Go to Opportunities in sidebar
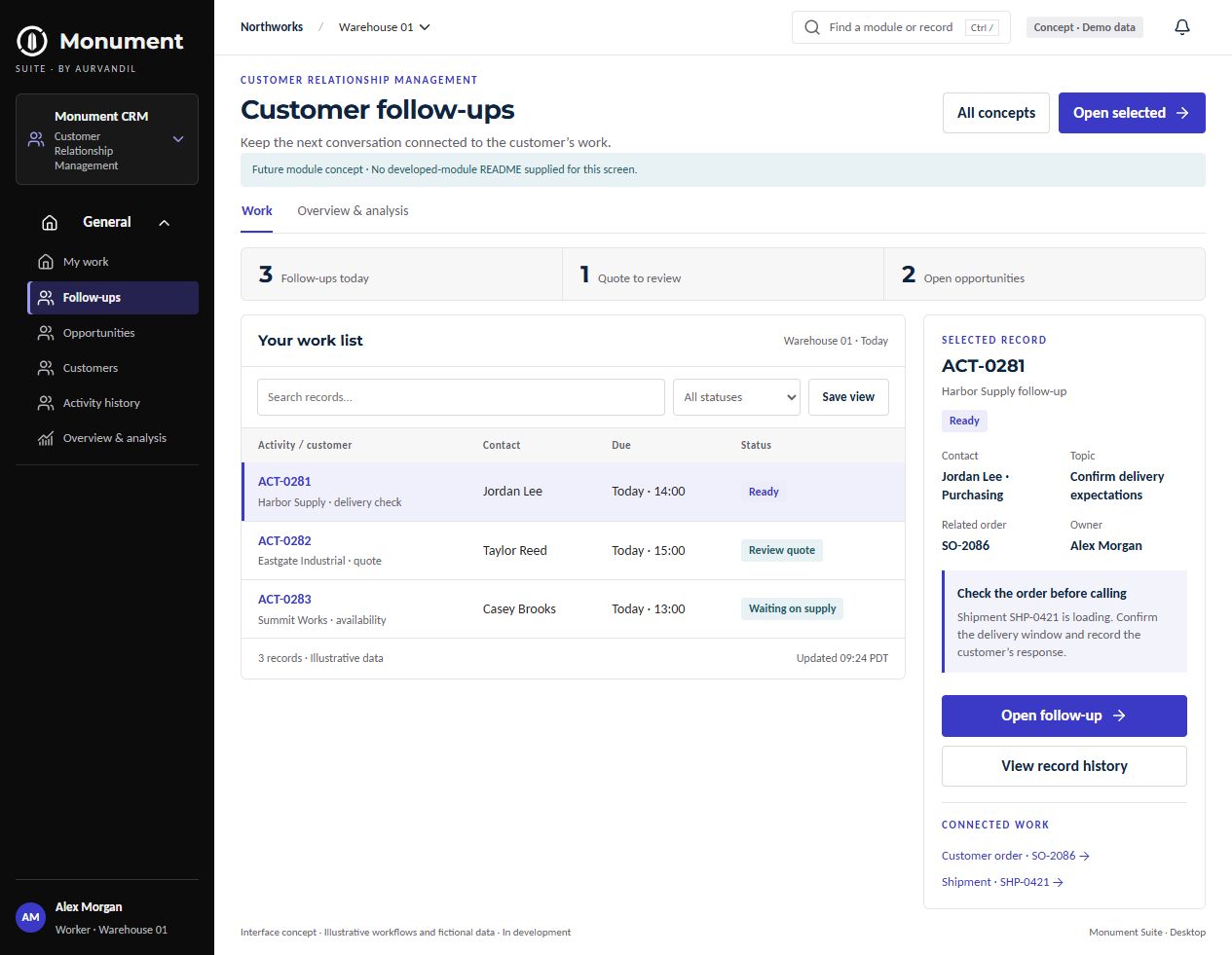1232x955 pixels. coord(113,333)
